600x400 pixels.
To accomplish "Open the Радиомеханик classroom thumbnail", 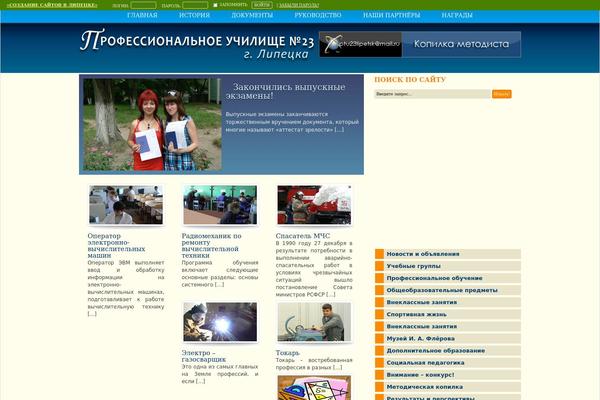I will (x=220, y=205).
